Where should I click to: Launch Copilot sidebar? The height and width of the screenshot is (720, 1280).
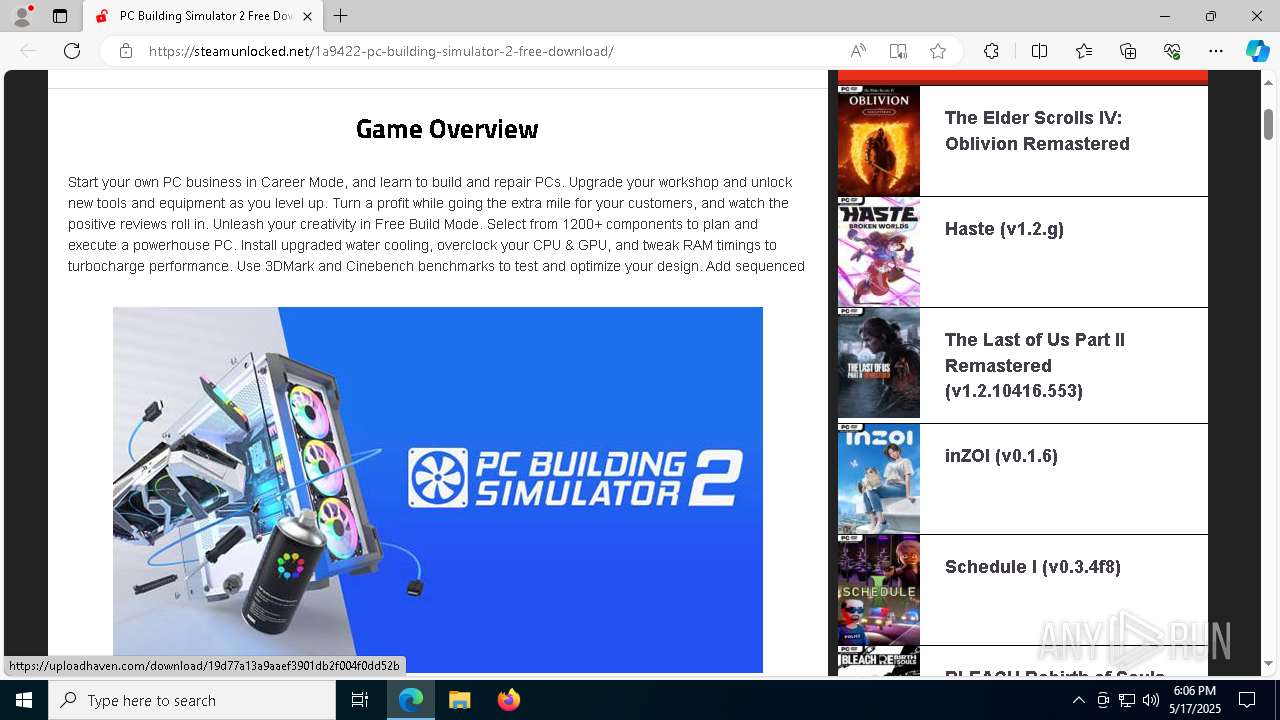1257,51
